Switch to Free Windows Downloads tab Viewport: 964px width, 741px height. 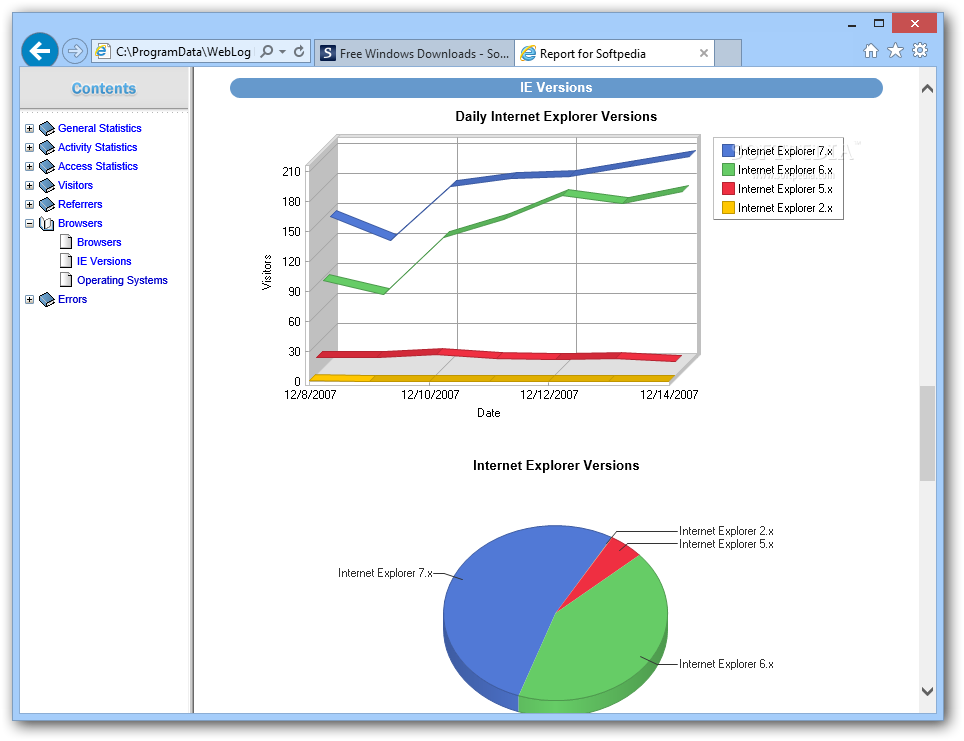point(414,53)
